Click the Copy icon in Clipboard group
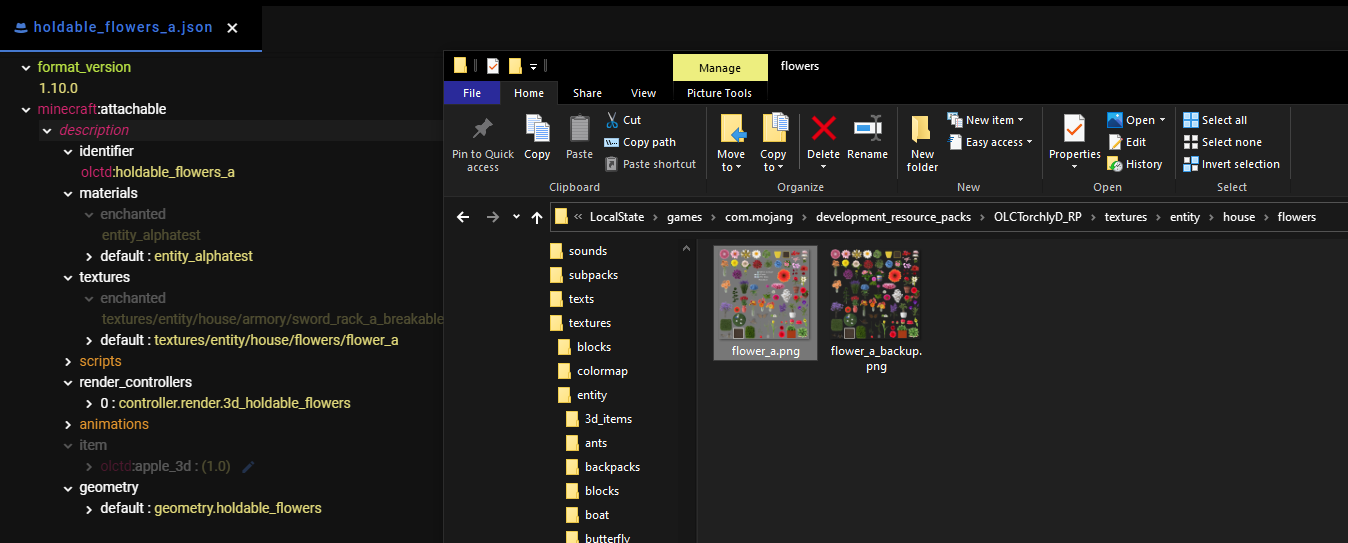 537,129
